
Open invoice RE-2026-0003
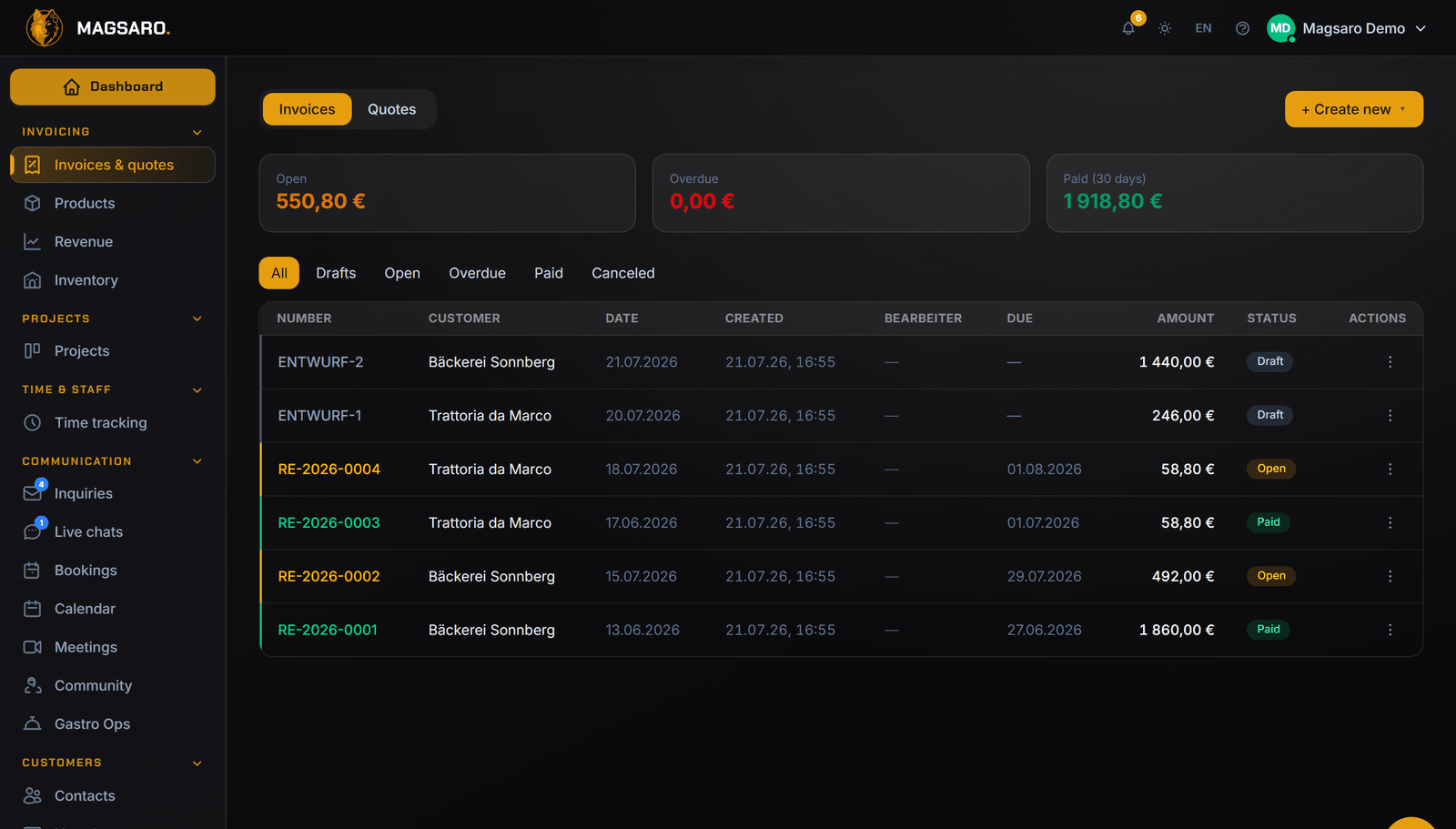[x=329, y=522]
